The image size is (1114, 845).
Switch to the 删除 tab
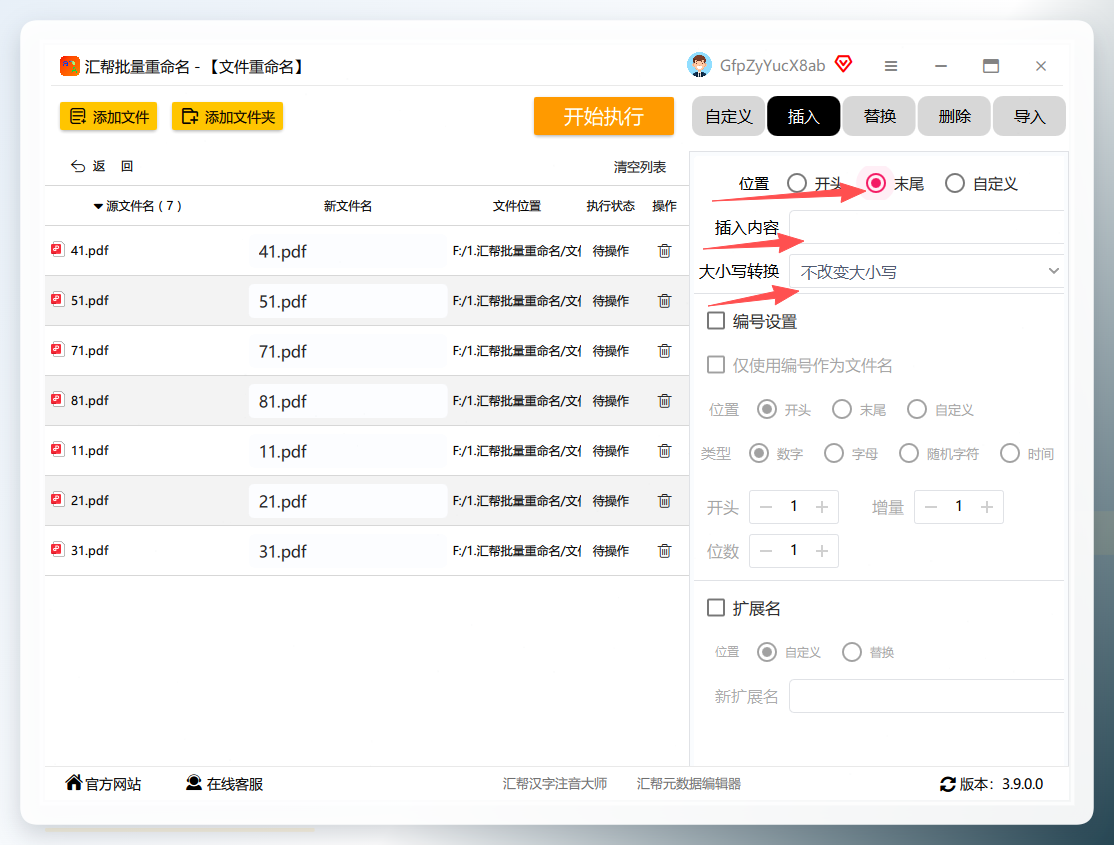point(954,116)
